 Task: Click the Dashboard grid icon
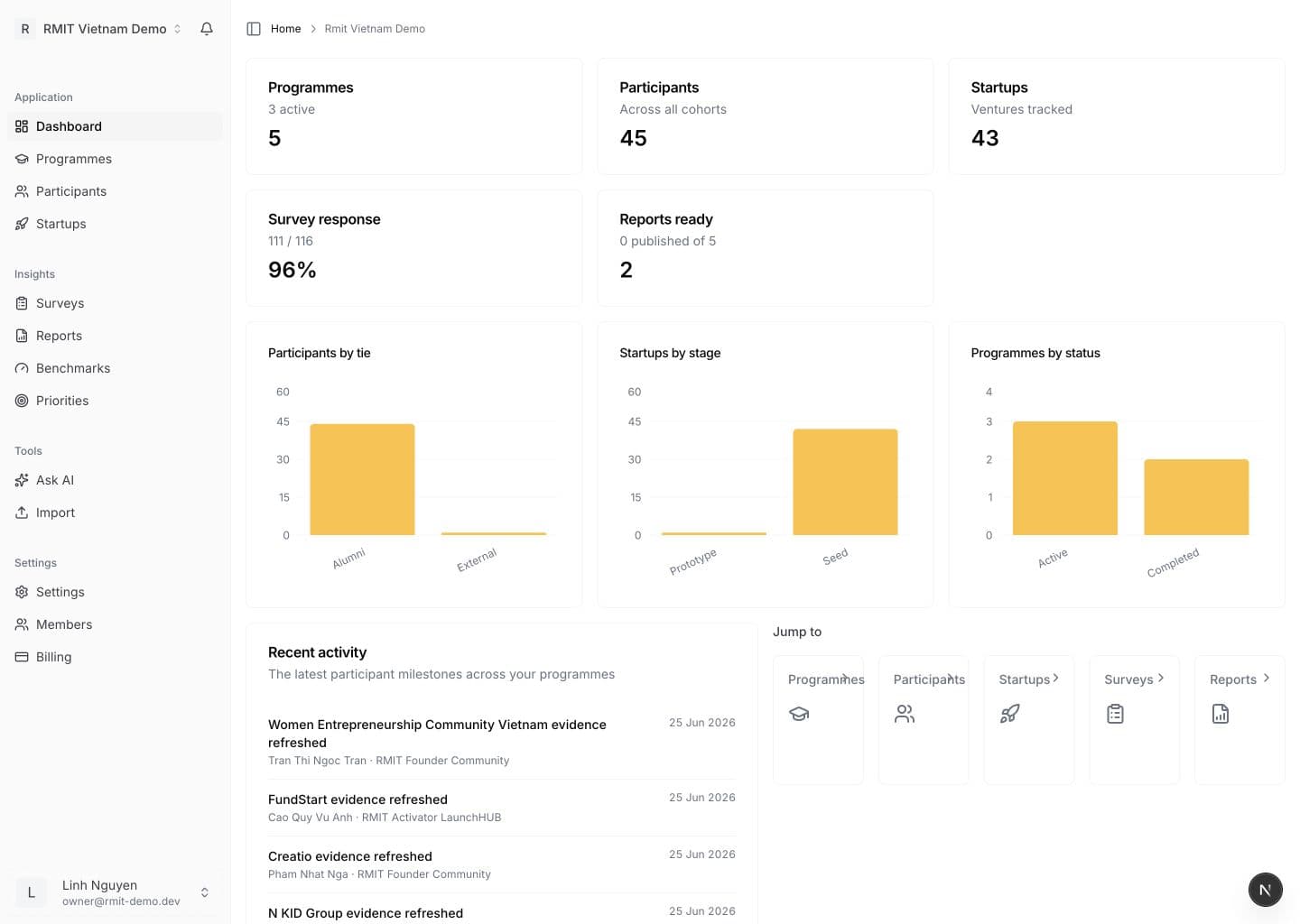22,126
